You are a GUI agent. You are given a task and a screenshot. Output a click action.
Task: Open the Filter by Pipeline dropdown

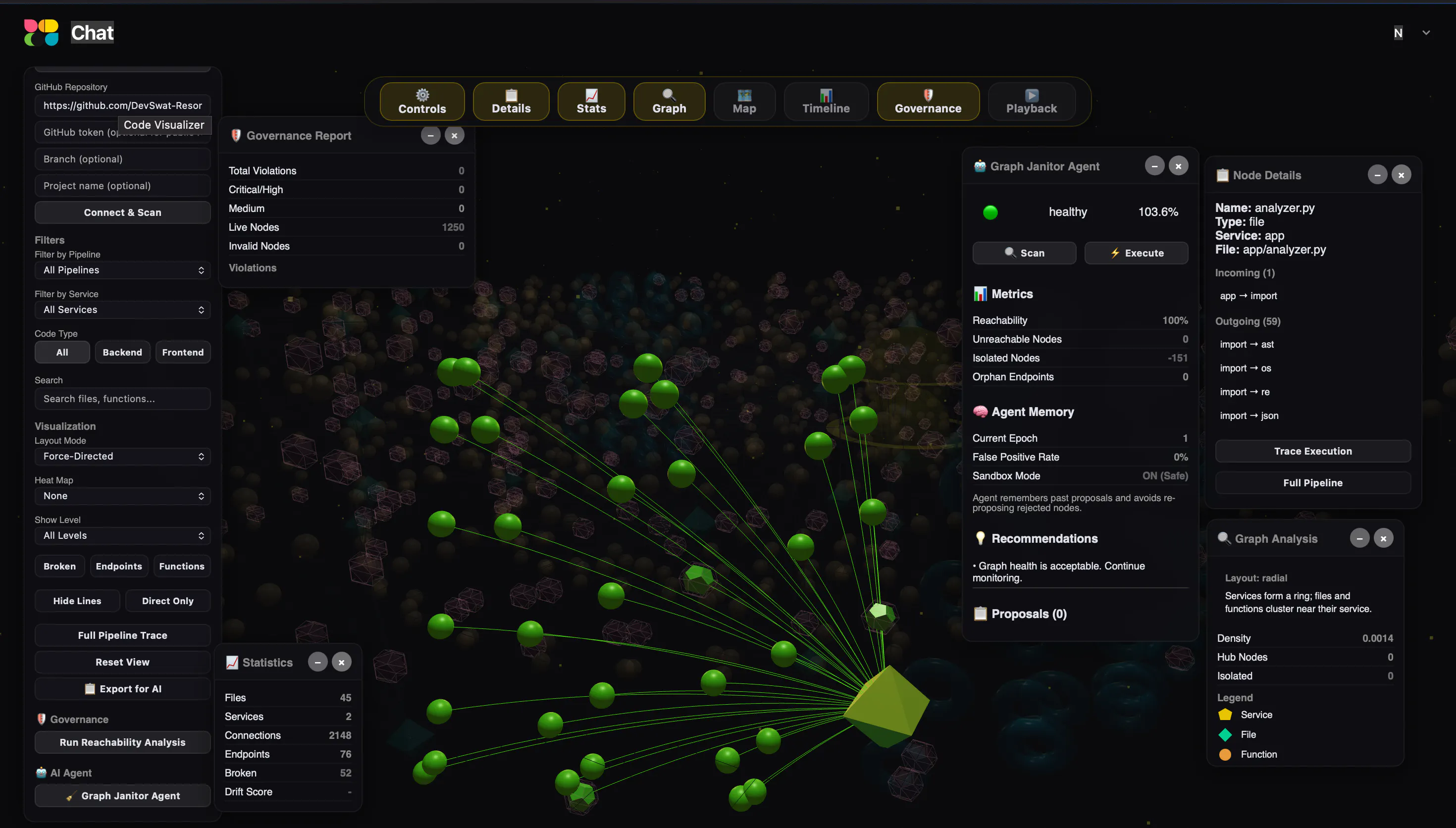coord(122,270)
